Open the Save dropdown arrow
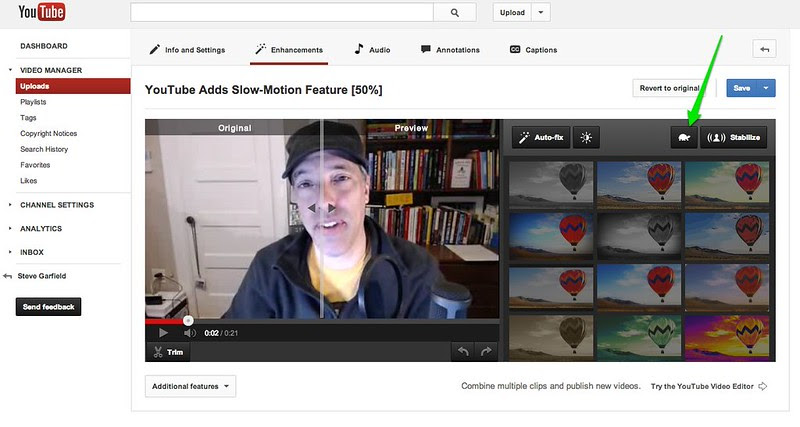 (766, 88)
